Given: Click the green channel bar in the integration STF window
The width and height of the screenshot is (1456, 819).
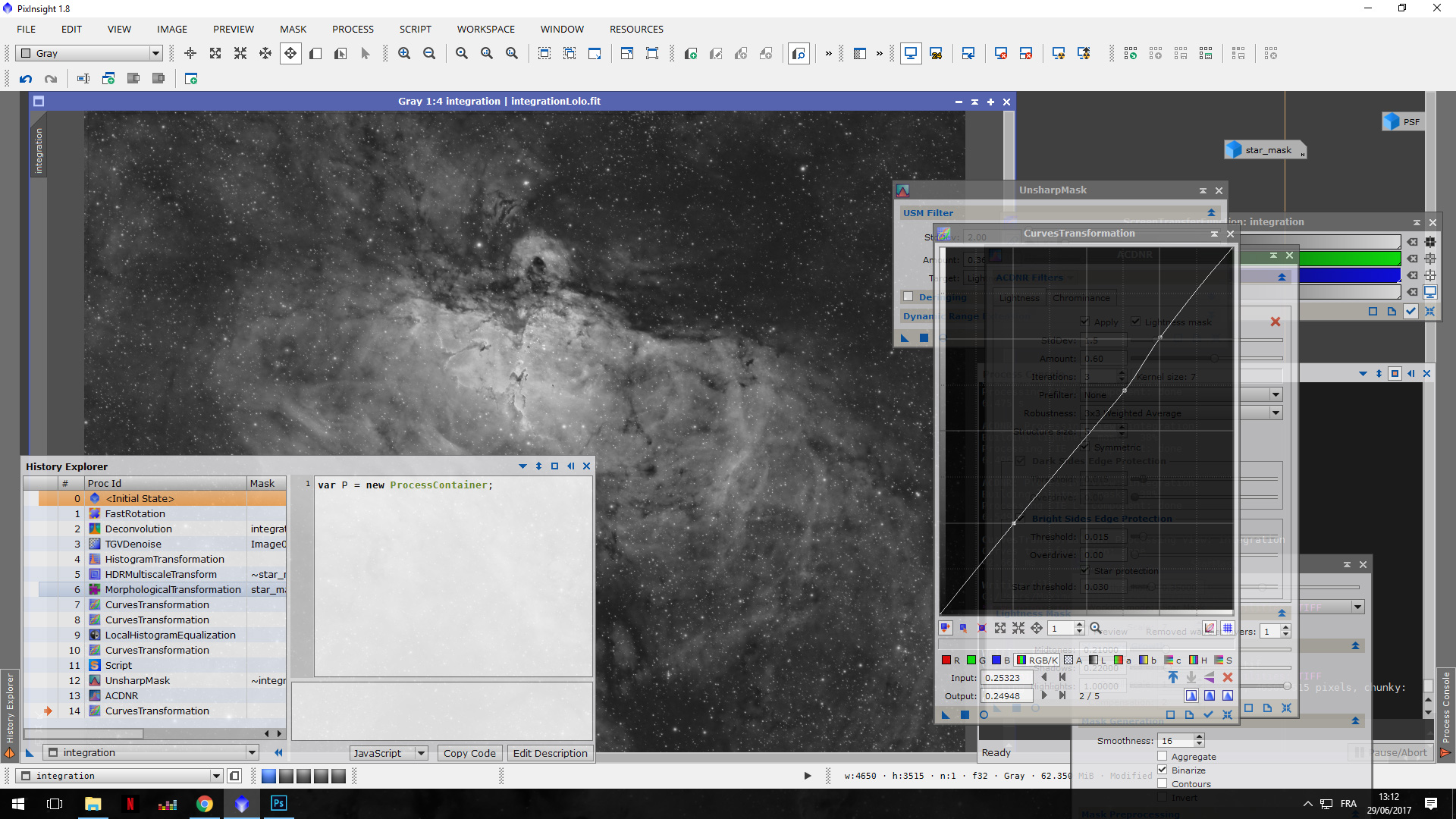Looking at the screenshot, I should point(1349,259).
